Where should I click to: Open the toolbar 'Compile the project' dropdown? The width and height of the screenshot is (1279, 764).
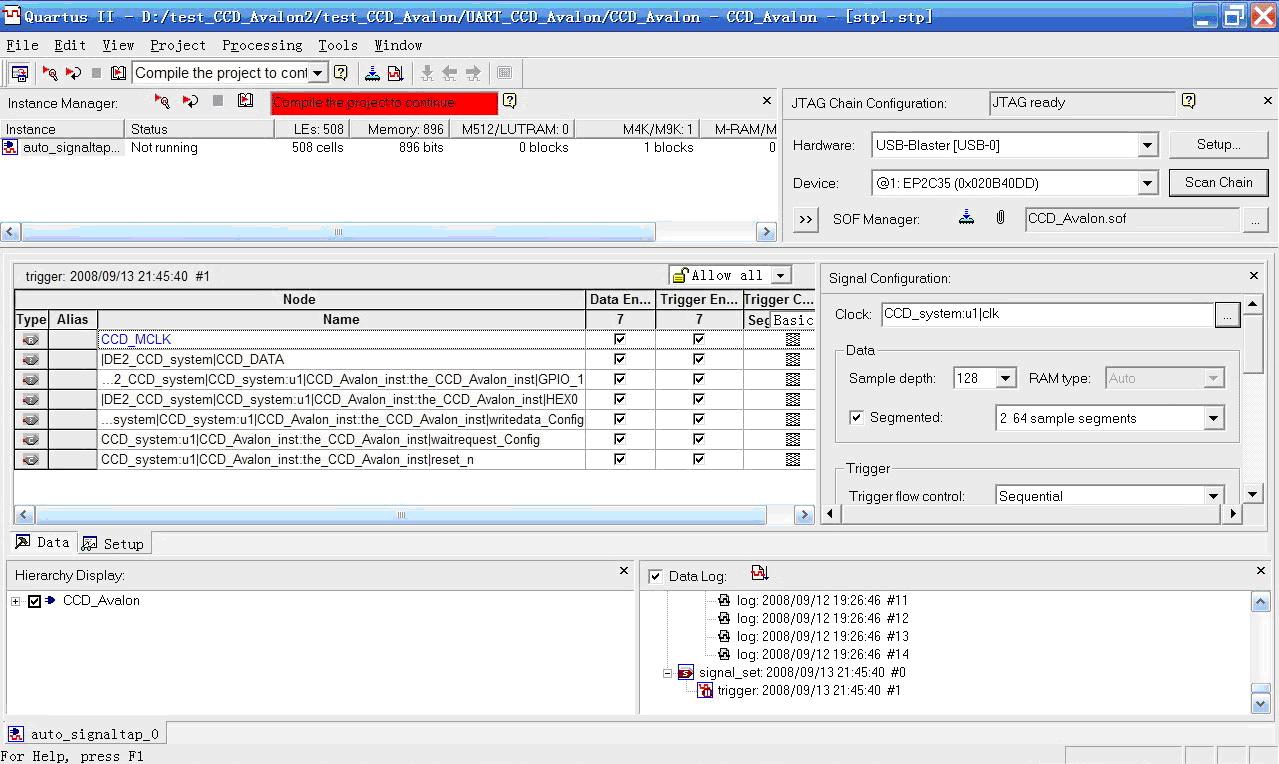[317, 73]
